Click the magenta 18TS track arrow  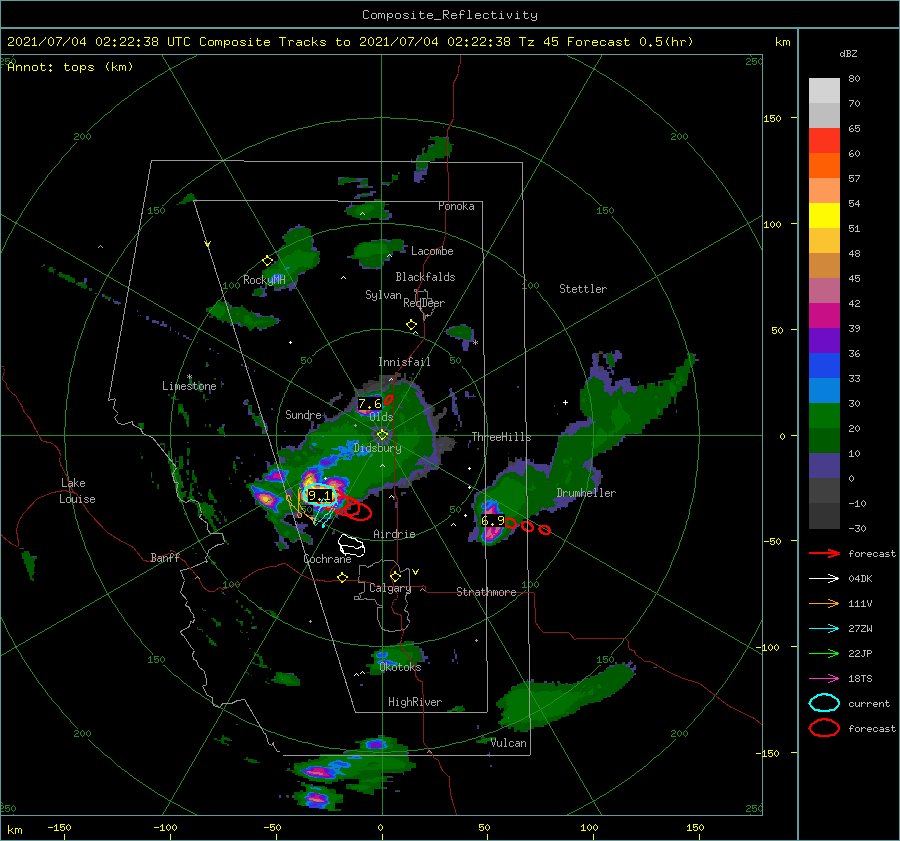[824, 678]
